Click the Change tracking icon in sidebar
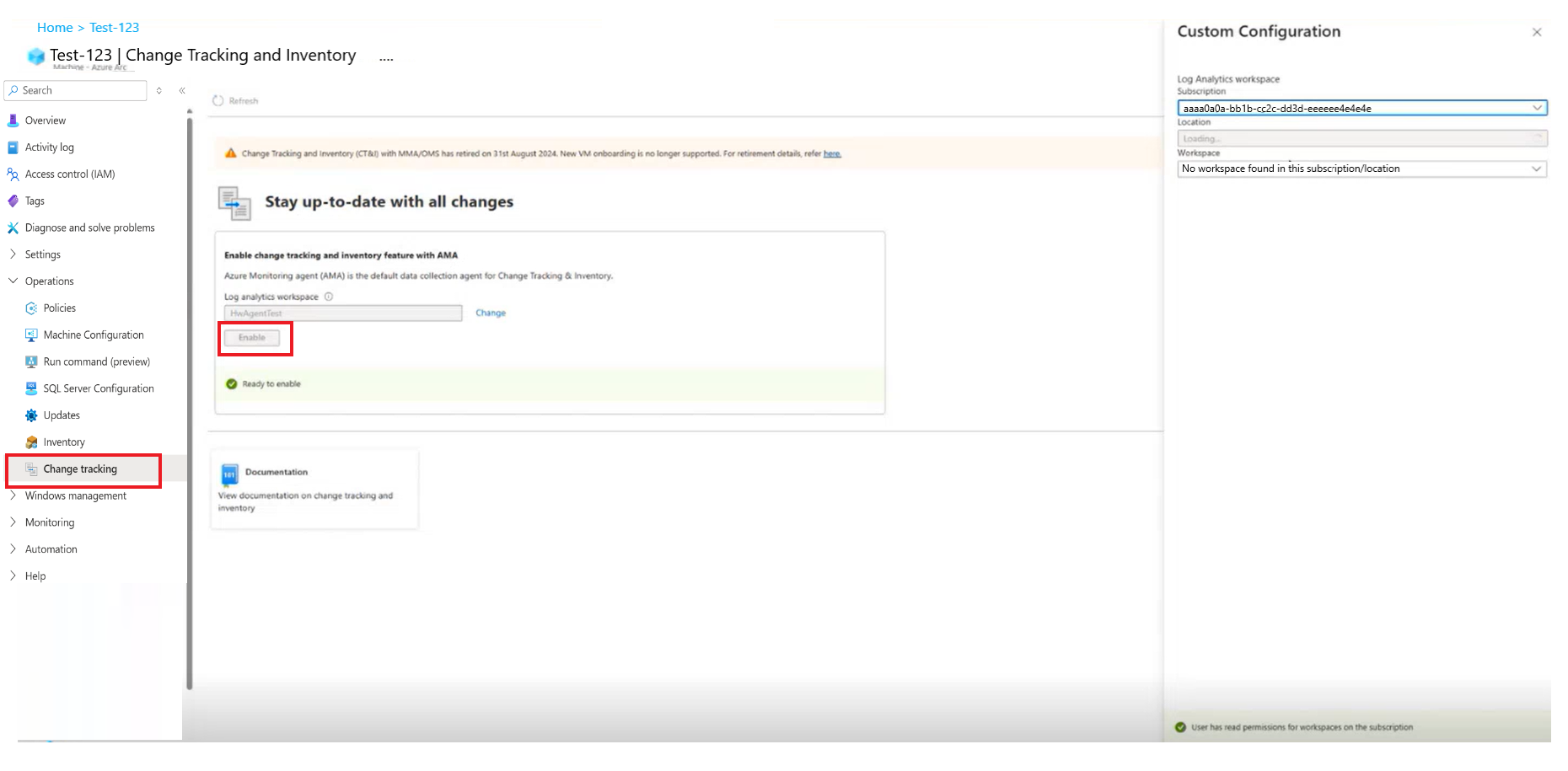Screen dimensions: 1568x771 click(x=31, y=469)
